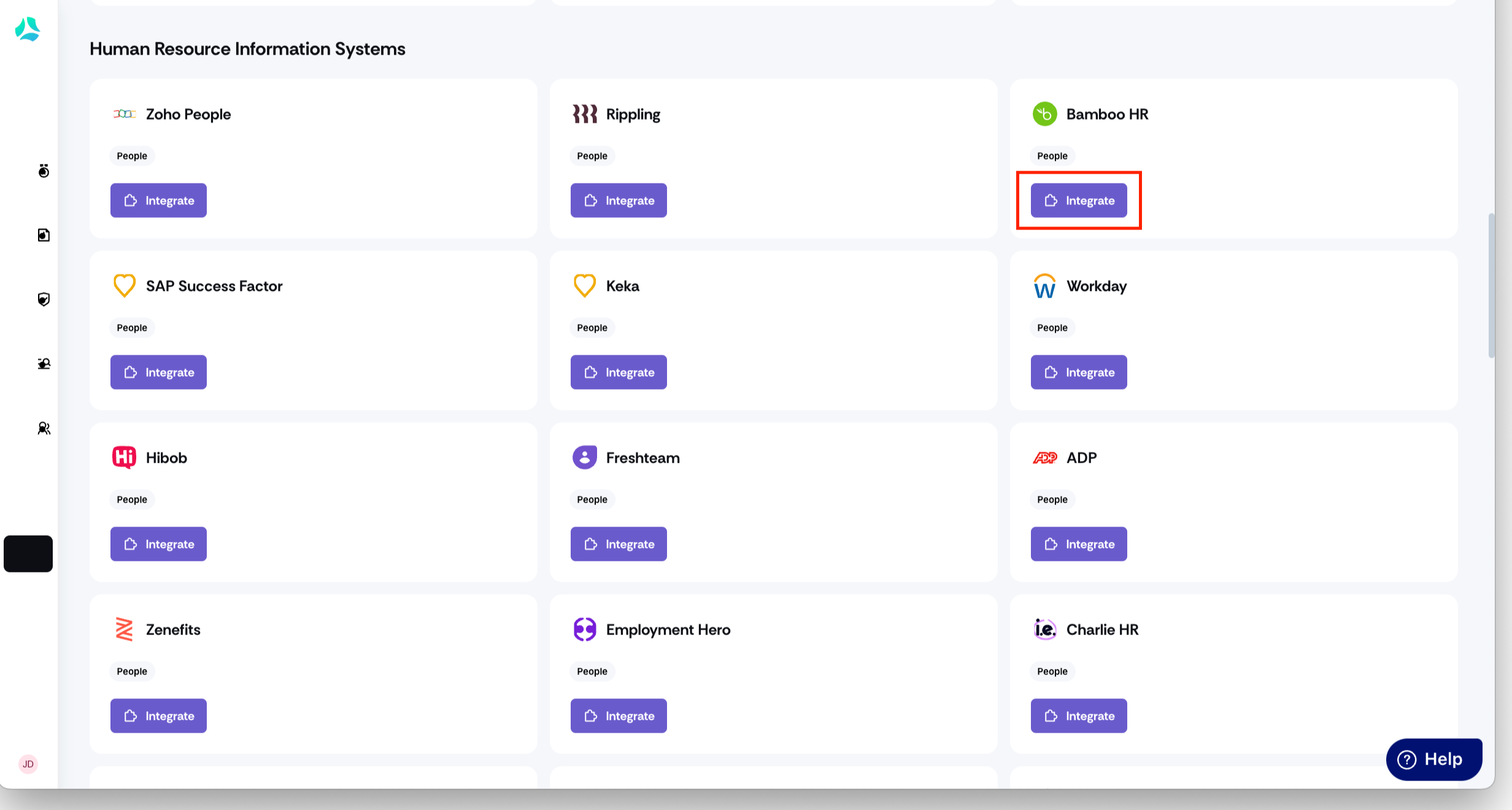Click the app logo at top left
Image resolution: width=1512 pixels, height=810 pixels.
point(28,29)
